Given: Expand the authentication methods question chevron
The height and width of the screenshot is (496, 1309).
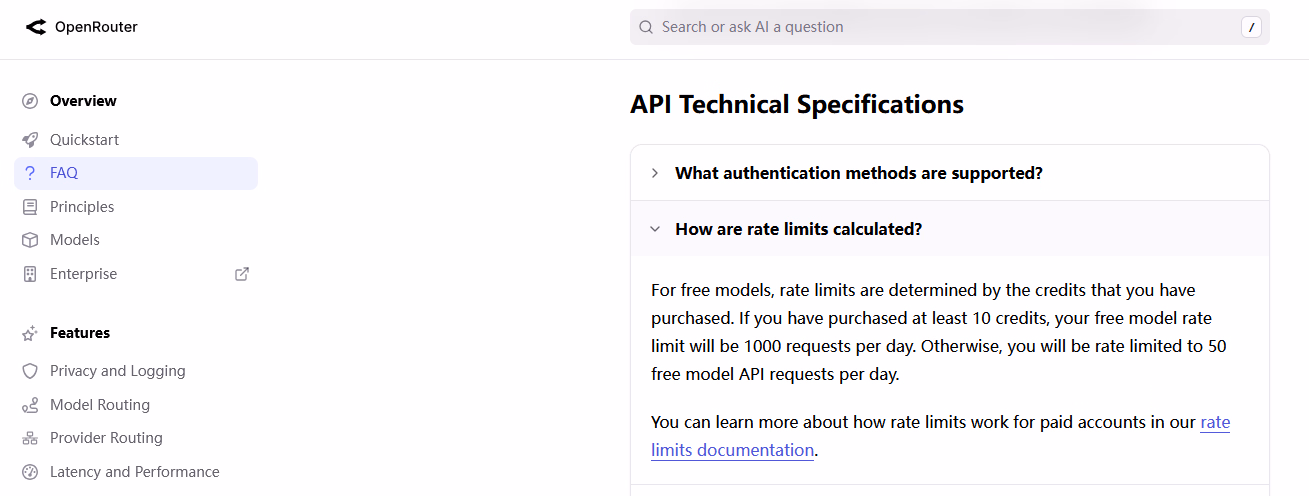Looking at the screenshot, I should click(x=655, y=173).
